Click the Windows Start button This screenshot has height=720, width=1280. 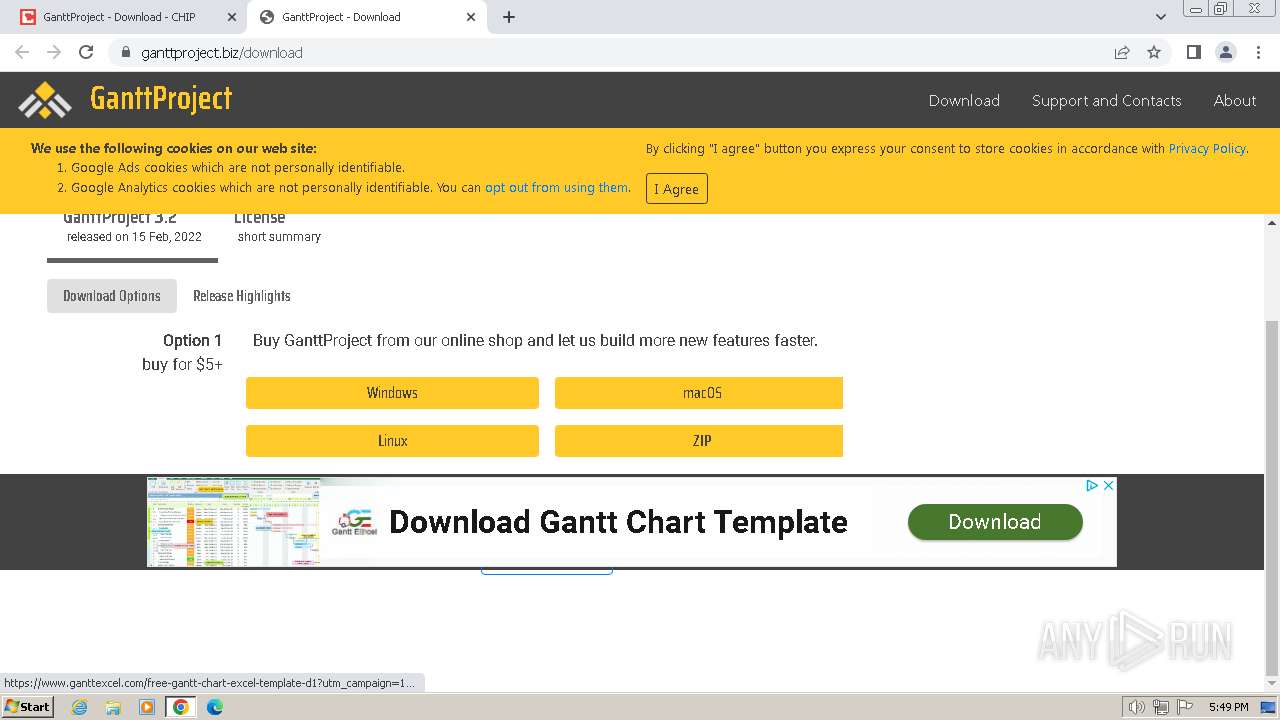(x=28, y=707)
